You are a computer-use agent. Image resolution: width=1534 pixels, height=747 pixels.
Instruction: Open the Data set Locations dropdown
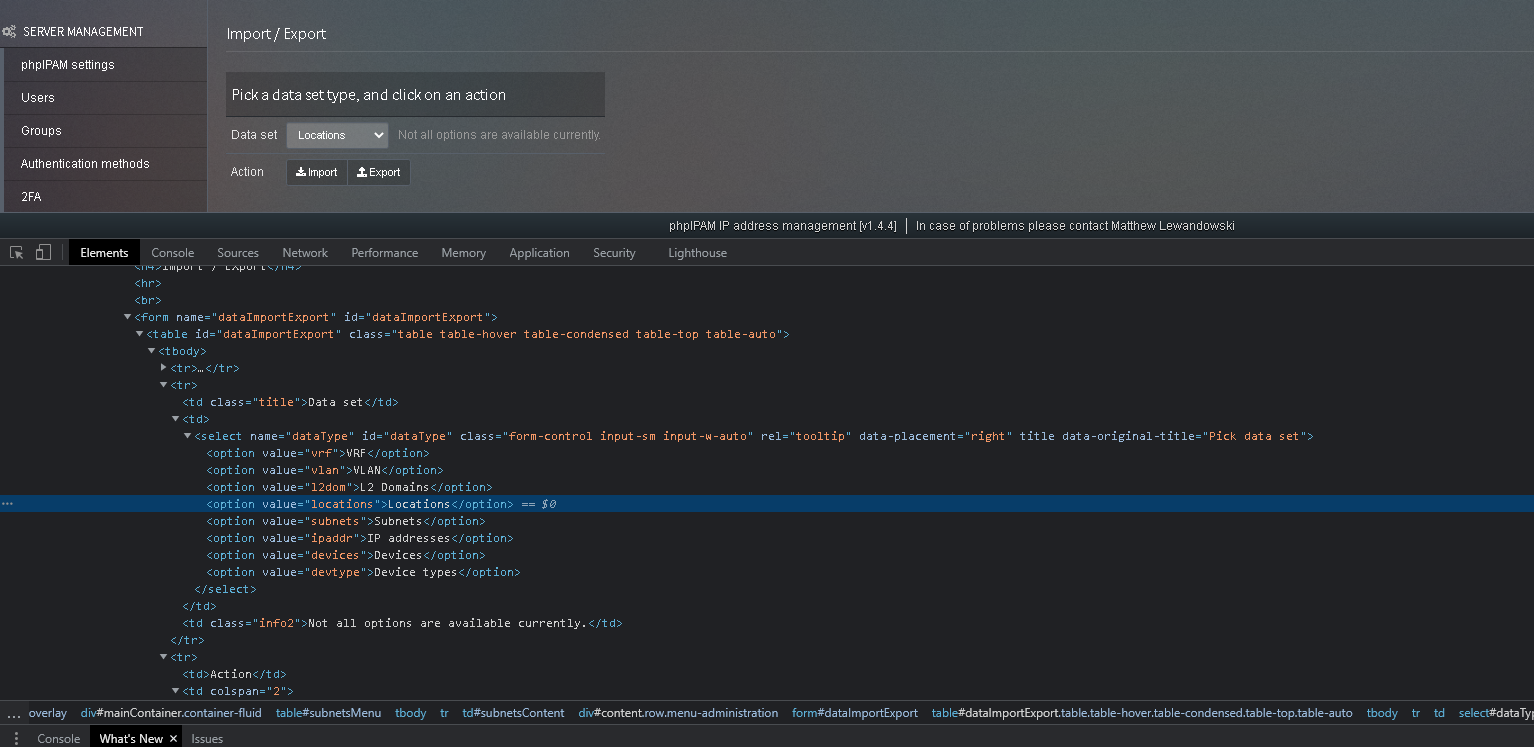coord(337,134)
